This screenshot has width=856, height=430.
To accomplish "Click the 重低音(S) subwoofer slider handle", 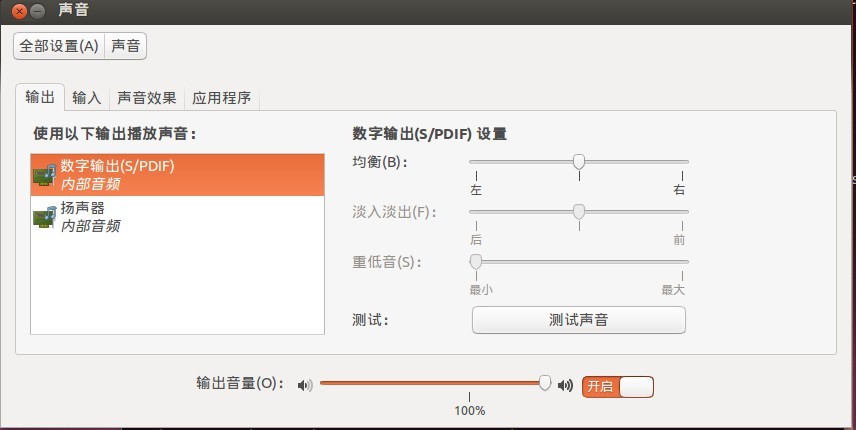I will click(x=476, y=261).
